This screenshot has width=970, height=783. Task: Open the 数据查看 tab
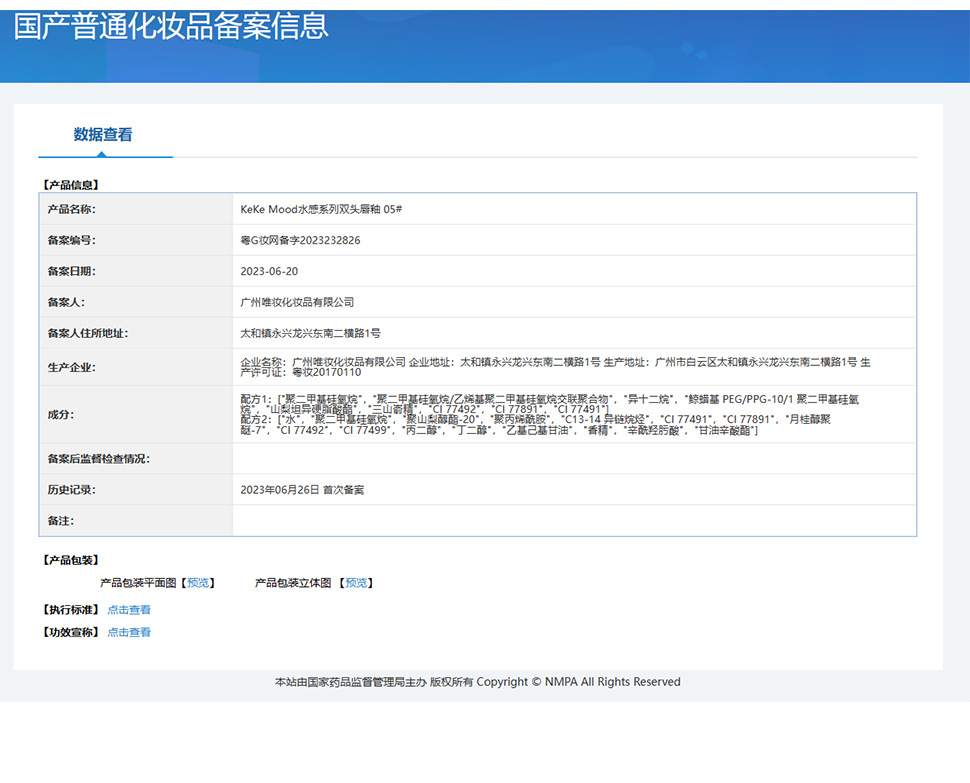[x=103, y=134]
